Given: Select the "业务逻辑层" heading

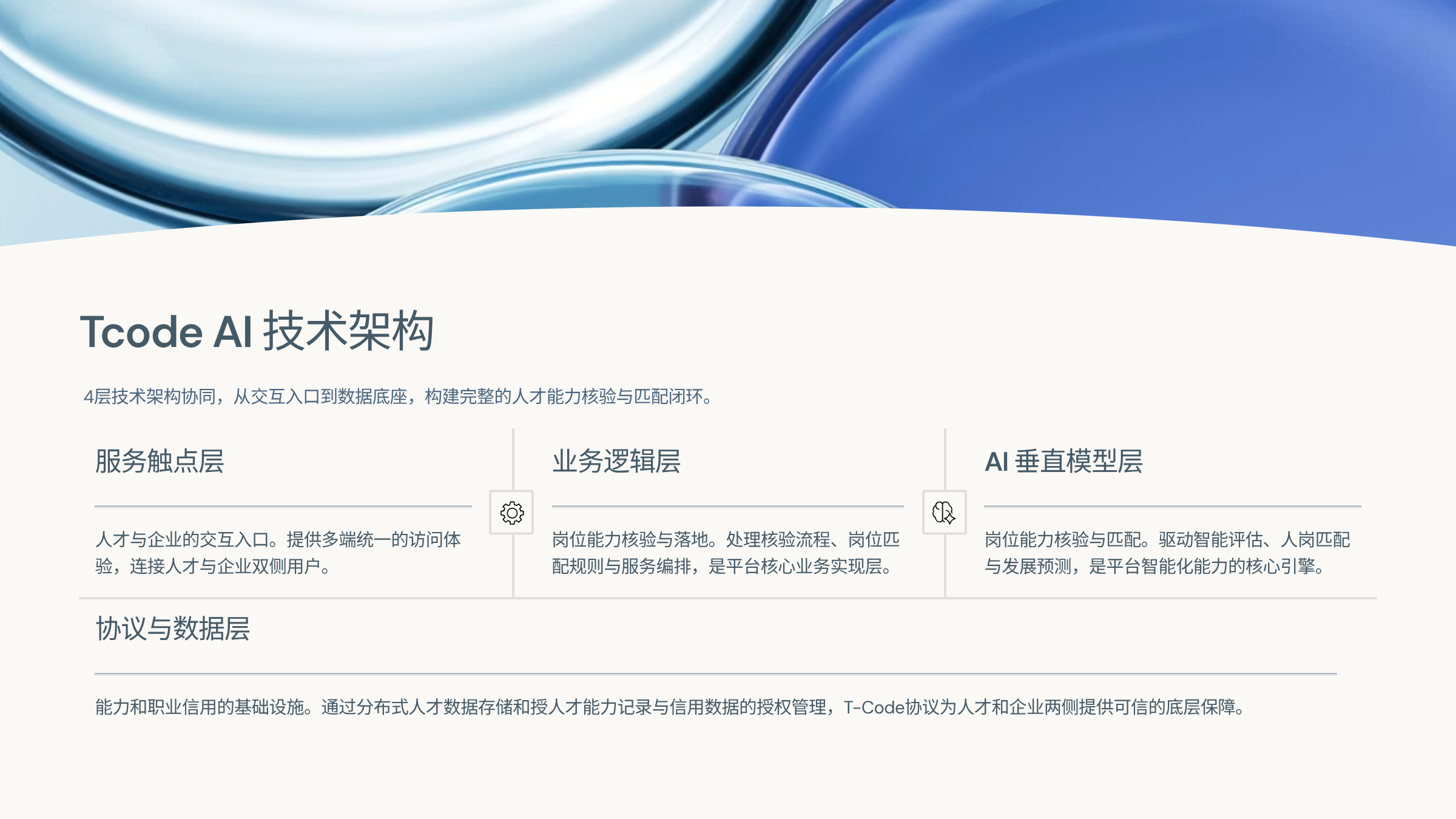Looking at the screenshot, I should pos(616,461).
